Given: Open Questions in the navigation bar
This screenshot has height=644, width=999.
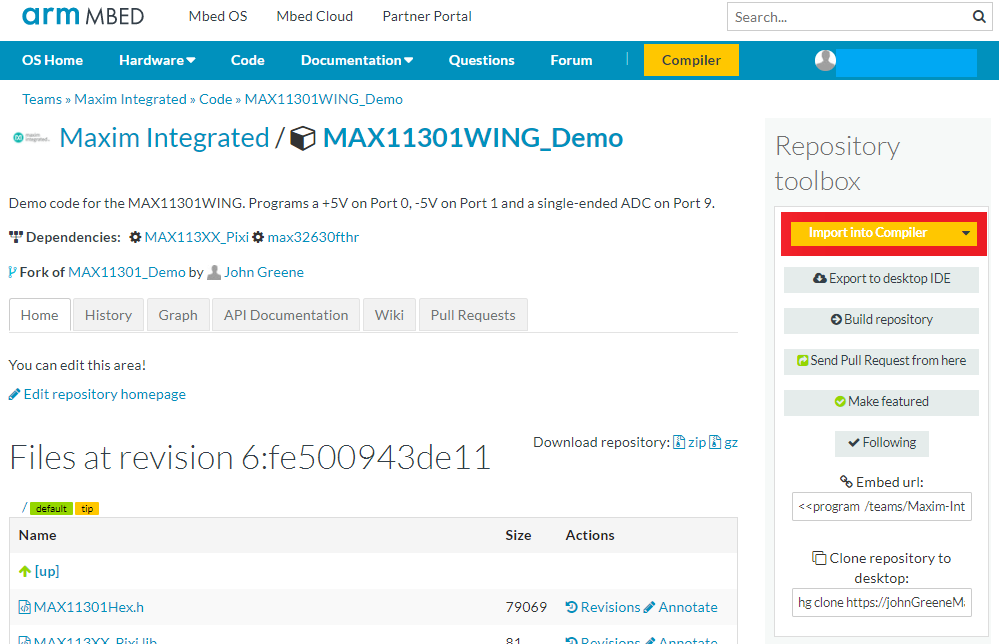Looking at the screenshot, I should (x=481, y=61).
